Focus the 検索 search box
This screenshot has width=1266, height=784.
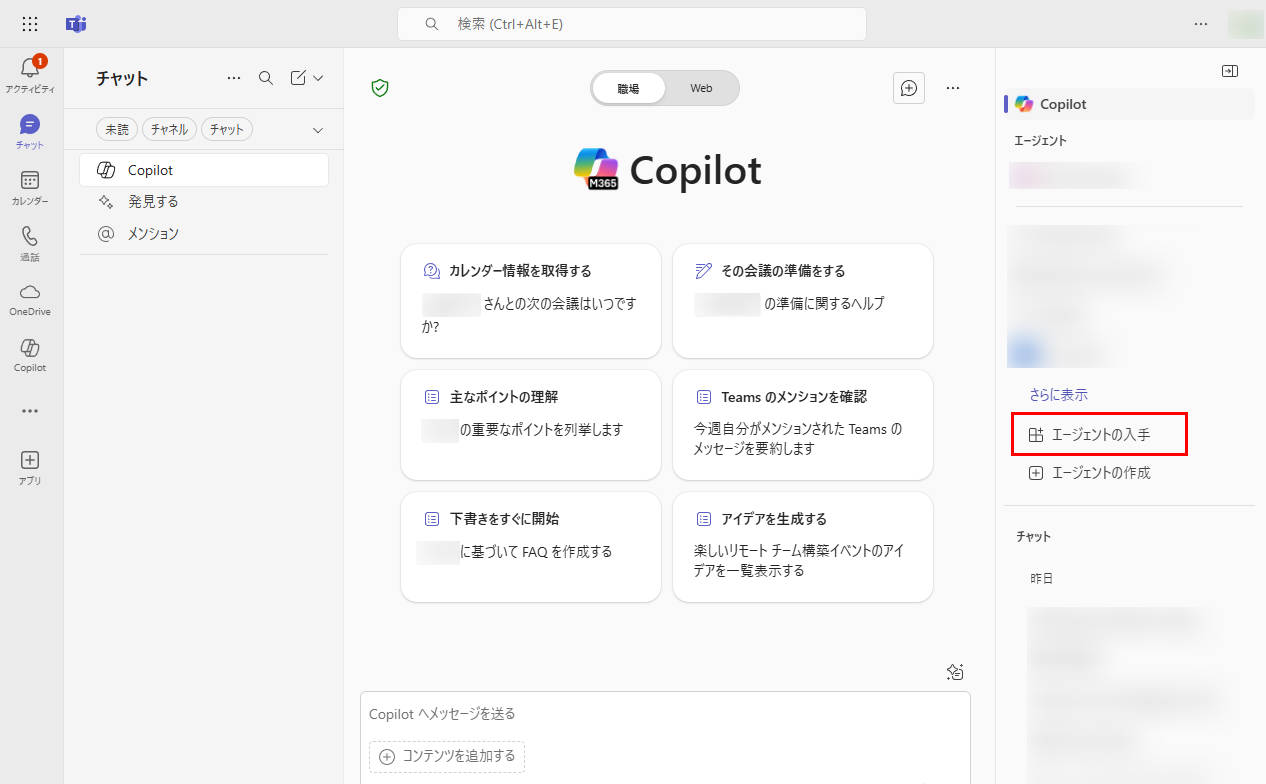(632, 24)
